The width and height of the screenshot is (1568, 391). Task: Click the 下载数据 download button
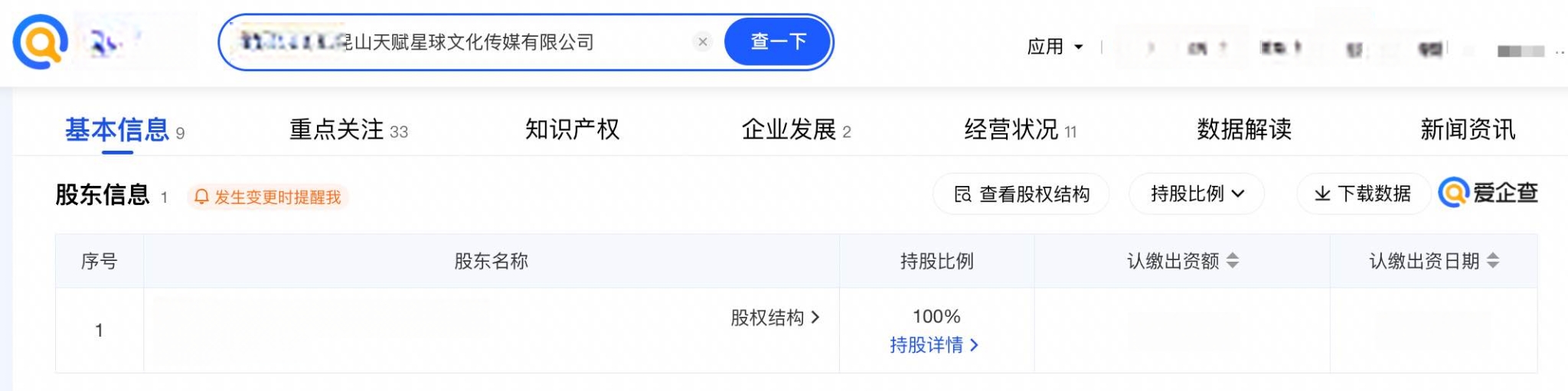(x=1363, y=194)
